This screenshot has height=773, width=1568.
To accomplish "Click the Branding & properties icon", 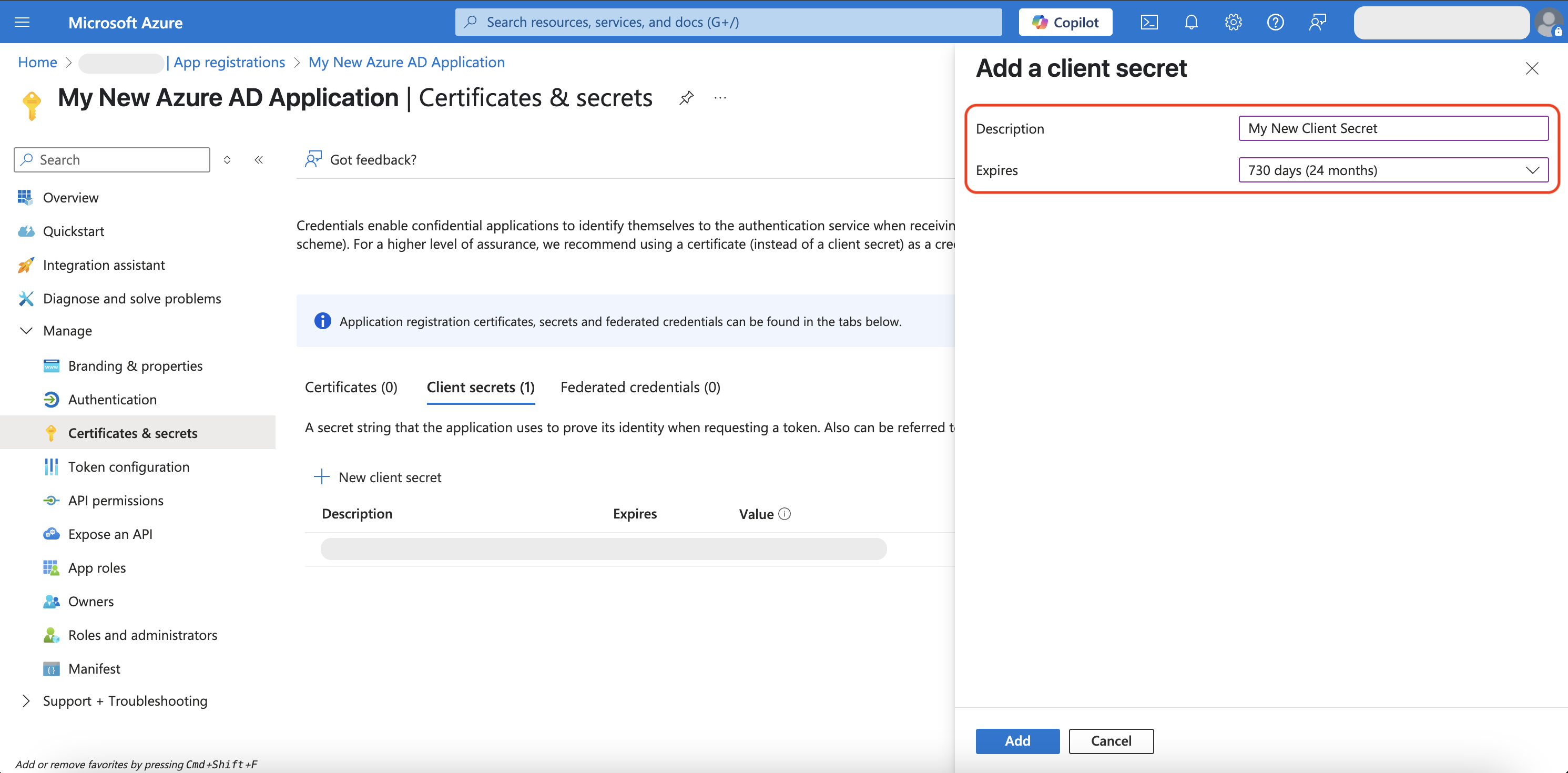I will pos(51,366).
